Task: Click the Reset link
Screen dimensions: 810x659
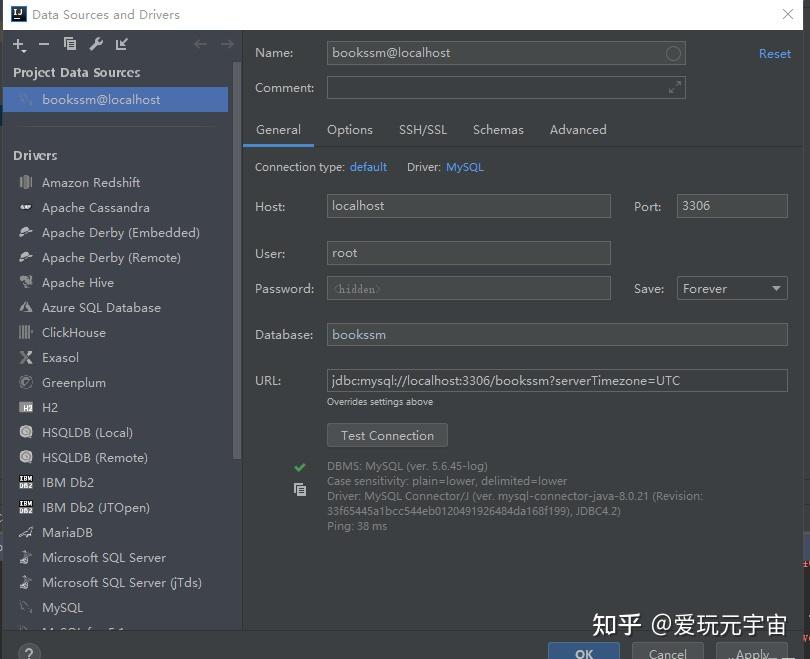Action: (x=774, y=53)
